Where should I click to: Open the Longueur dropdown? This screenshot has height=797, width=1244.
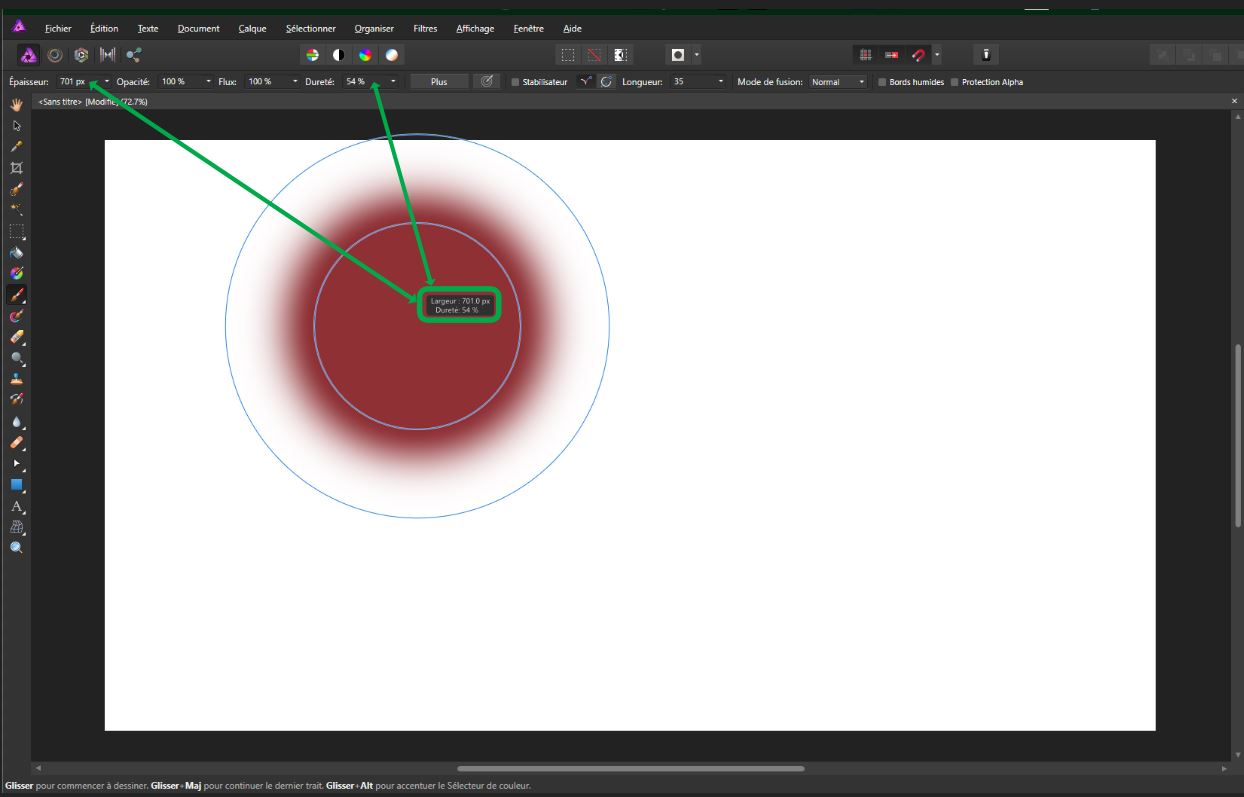(721, 82)
